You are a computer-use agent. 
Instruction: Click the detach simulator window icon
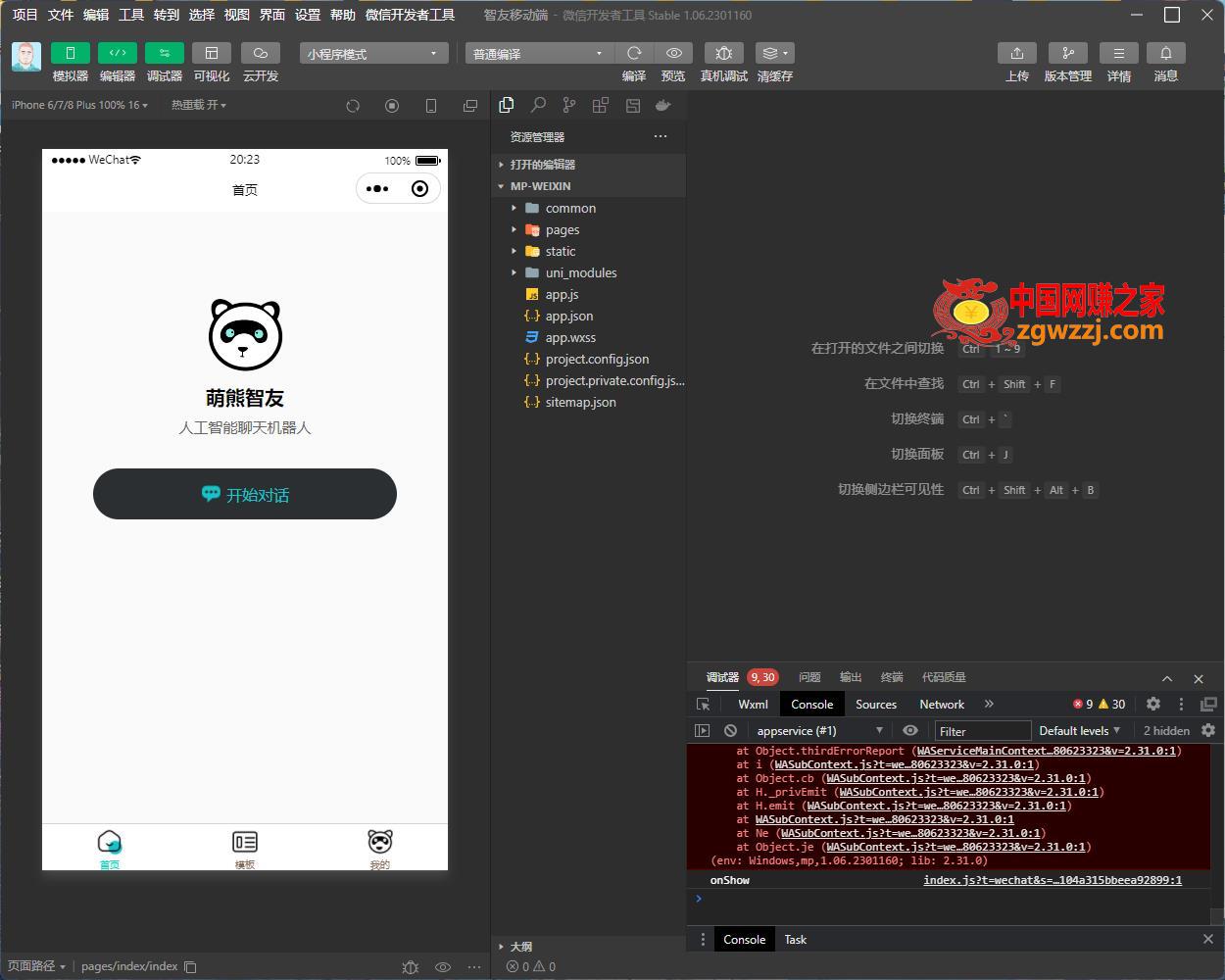[470, 106]
